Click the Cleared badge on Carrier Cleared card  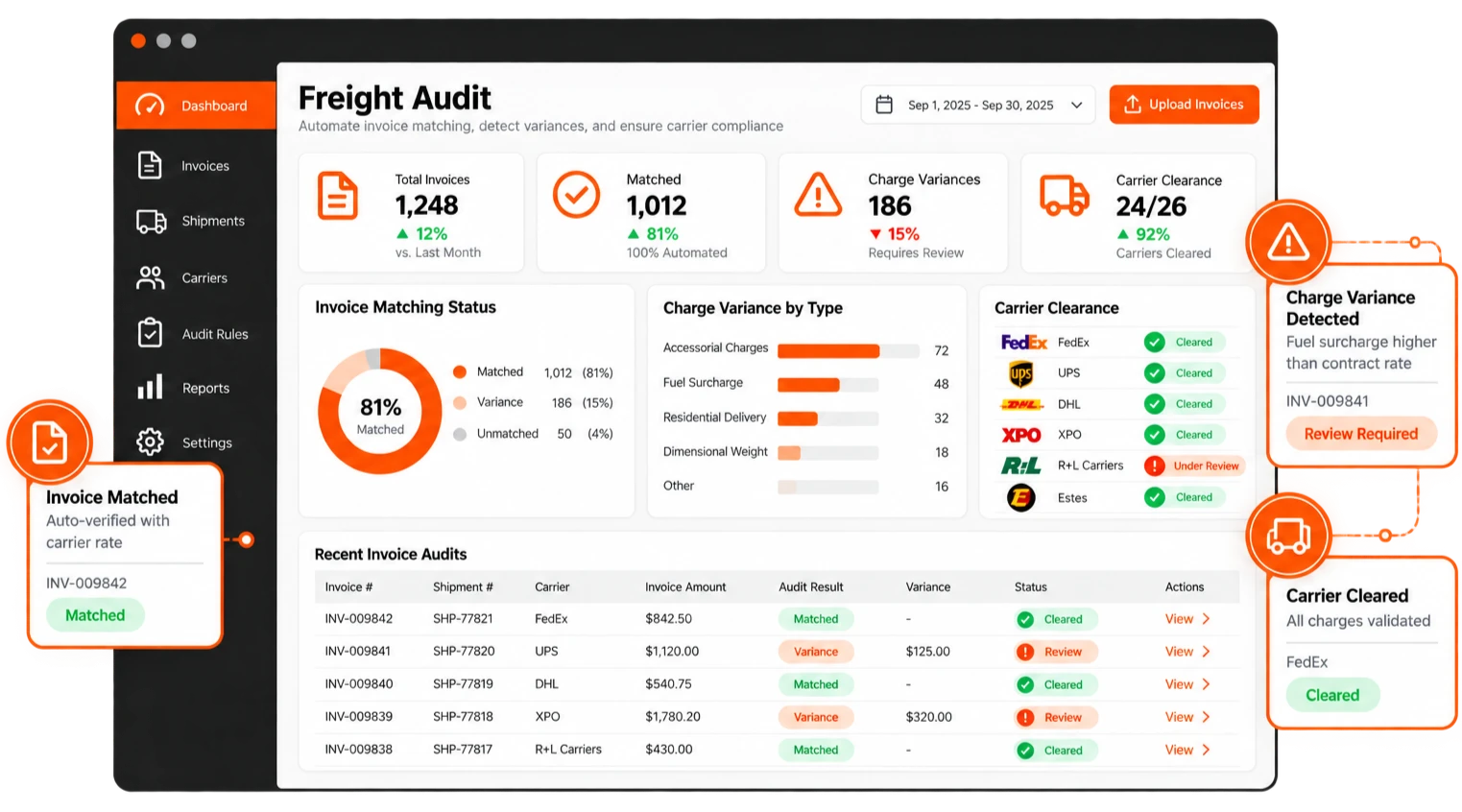coord(1332,695)
